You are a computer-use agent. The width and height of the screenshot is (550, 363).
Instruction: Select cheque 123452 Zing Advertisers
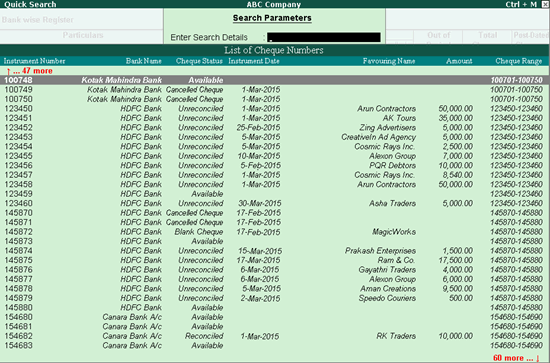[274, 127]
